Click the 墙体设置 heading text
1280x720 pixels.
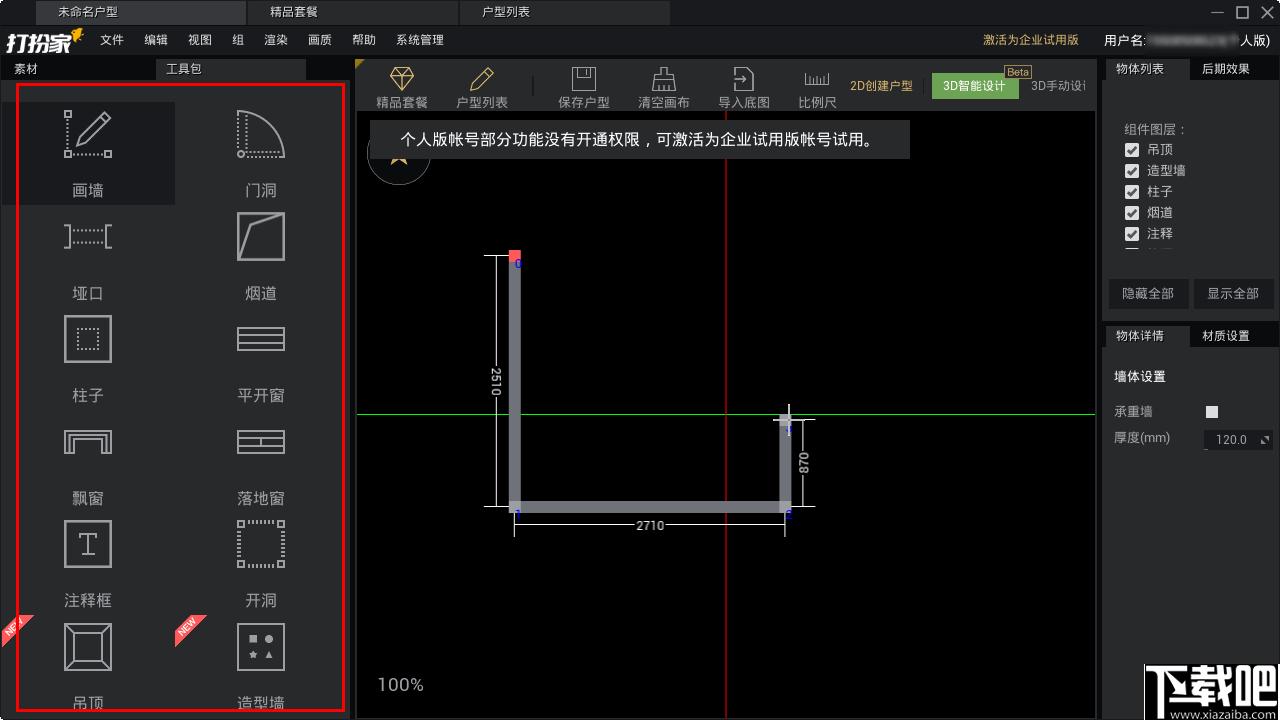(1140, 377)
